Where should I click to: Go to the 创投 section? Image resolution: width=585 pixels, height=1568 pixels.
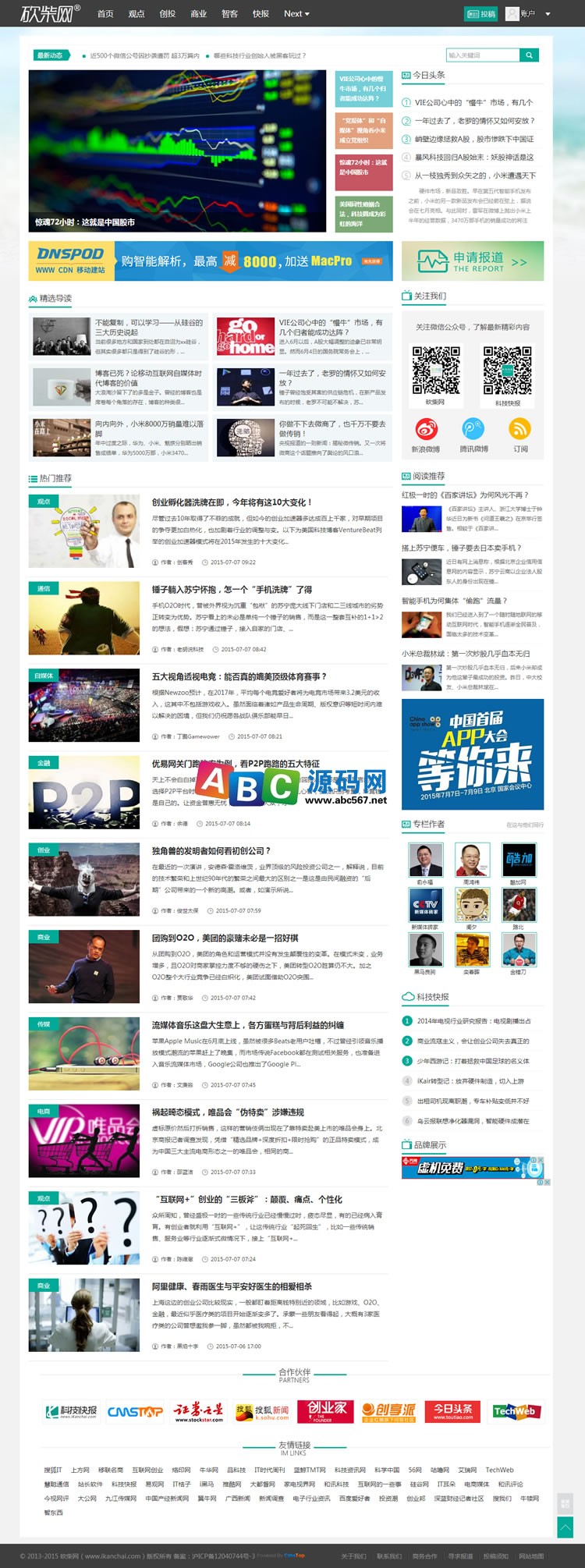tap(168, 14)
